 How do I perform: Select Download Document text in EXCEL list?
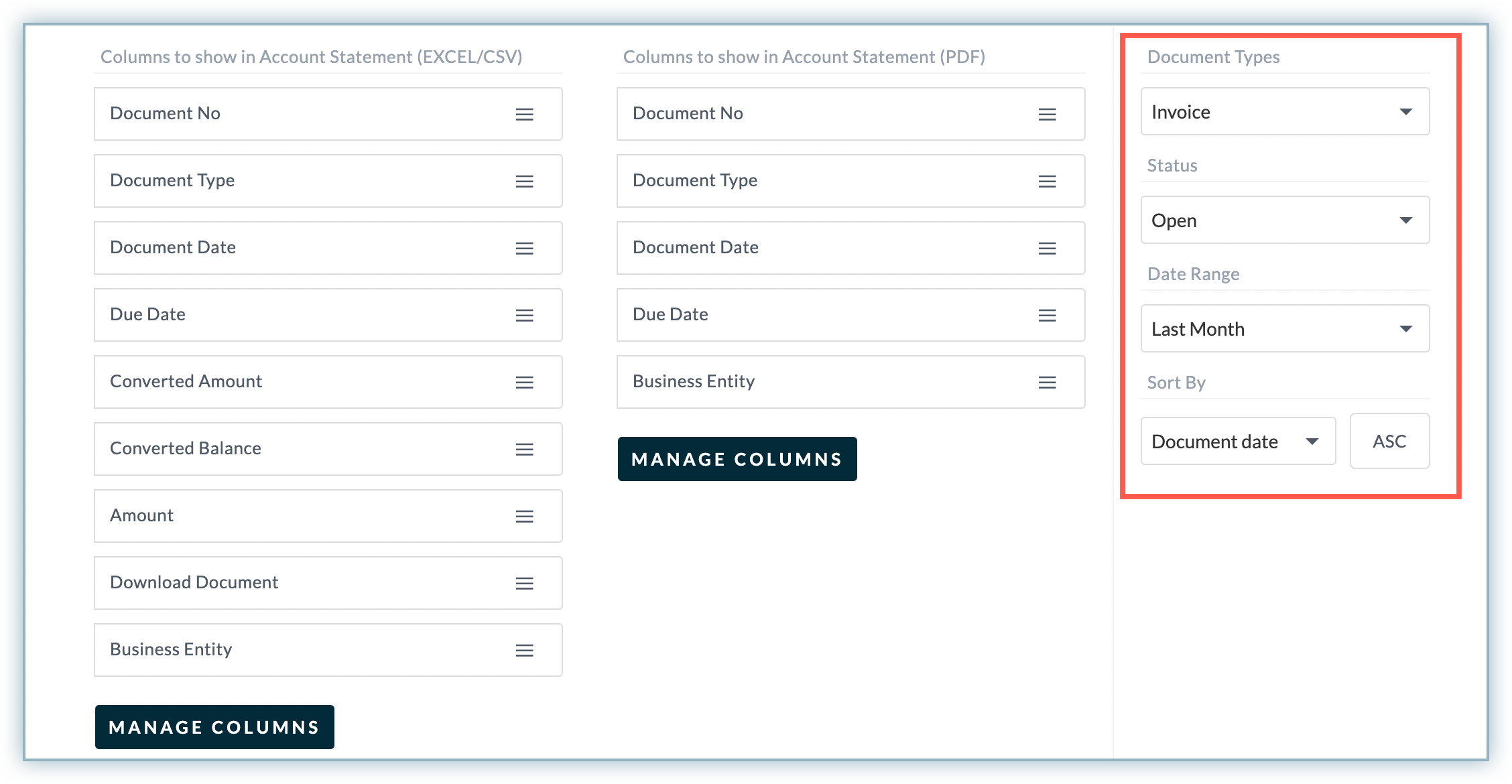point(194,582)
